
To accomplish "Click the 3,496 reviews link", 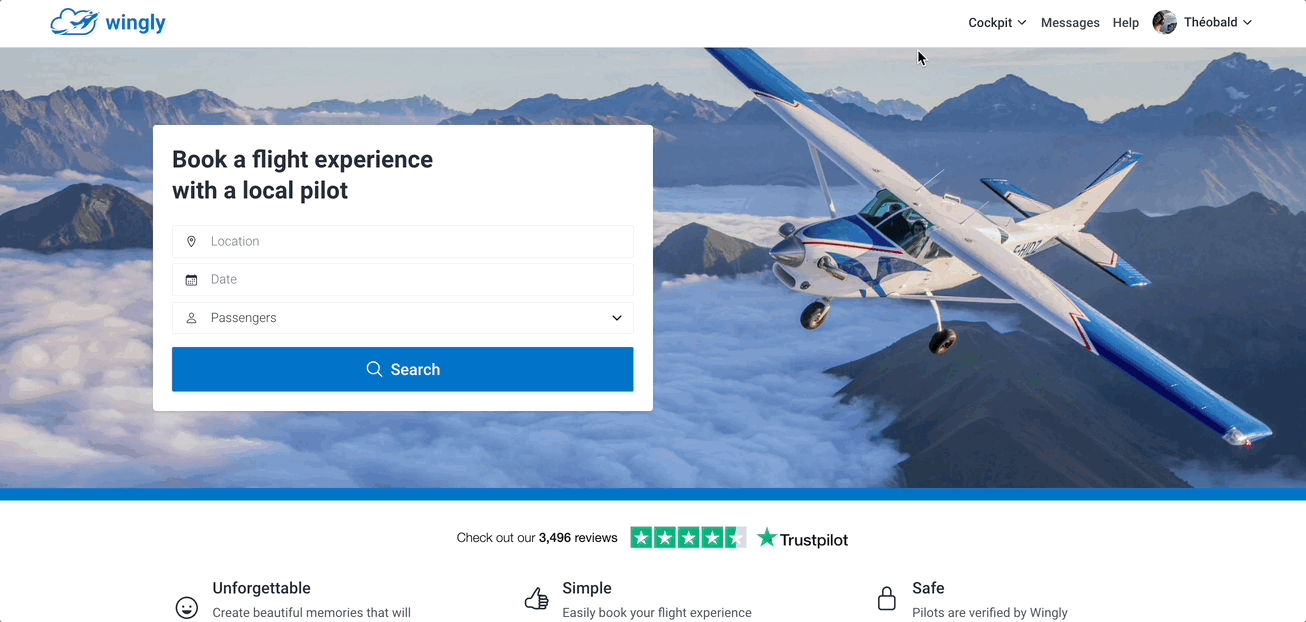I will click(x=578, y=538).
